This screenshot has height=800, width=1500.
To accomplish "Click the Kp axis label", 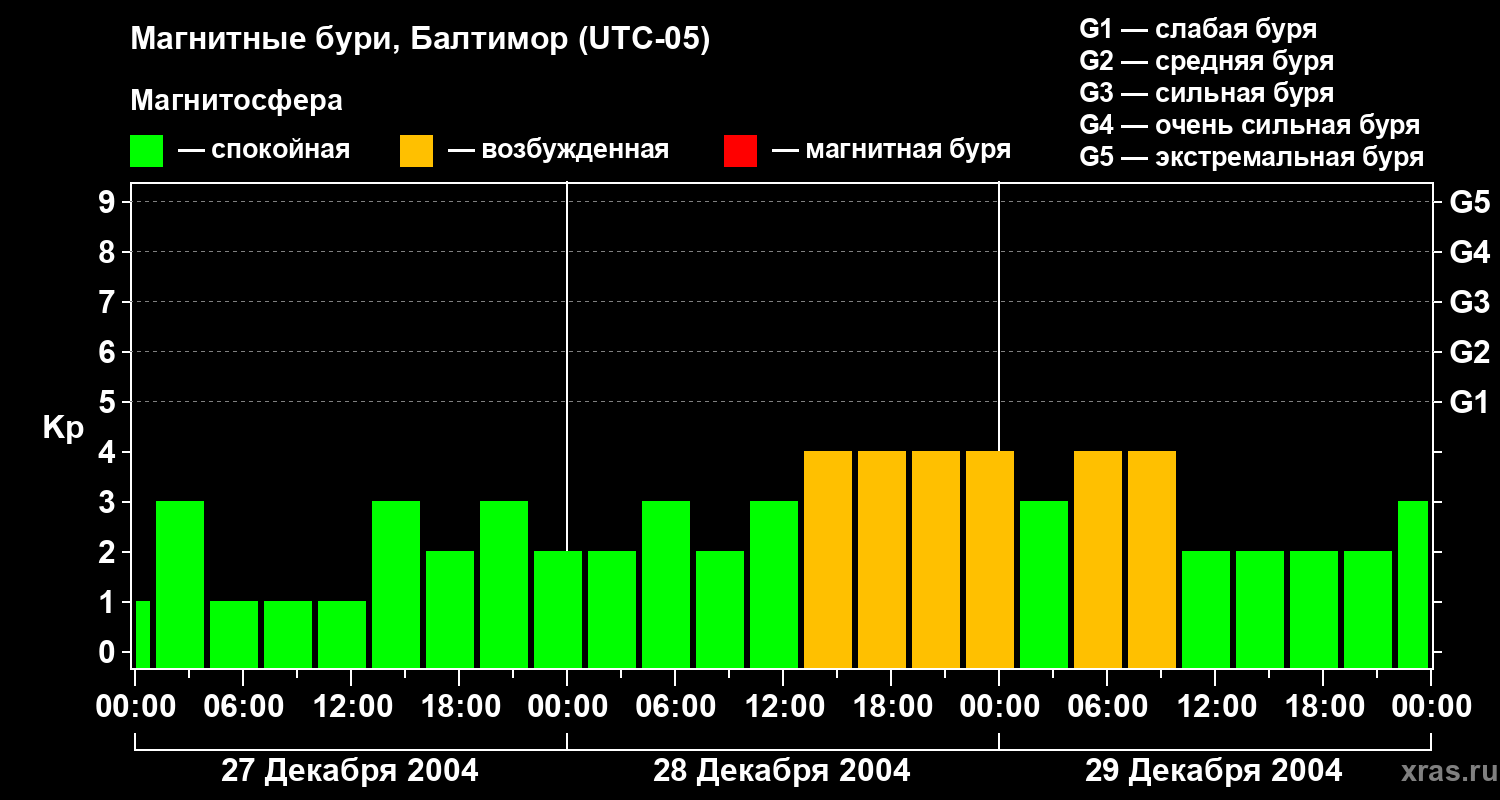I will tap(63, 428).
